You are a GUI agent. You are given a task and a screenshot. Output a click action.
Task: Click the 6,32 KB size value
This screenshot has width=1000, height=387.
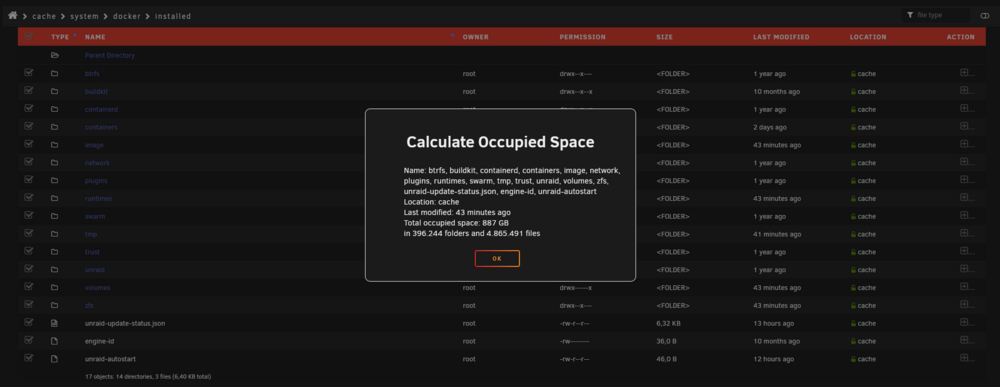669,323
